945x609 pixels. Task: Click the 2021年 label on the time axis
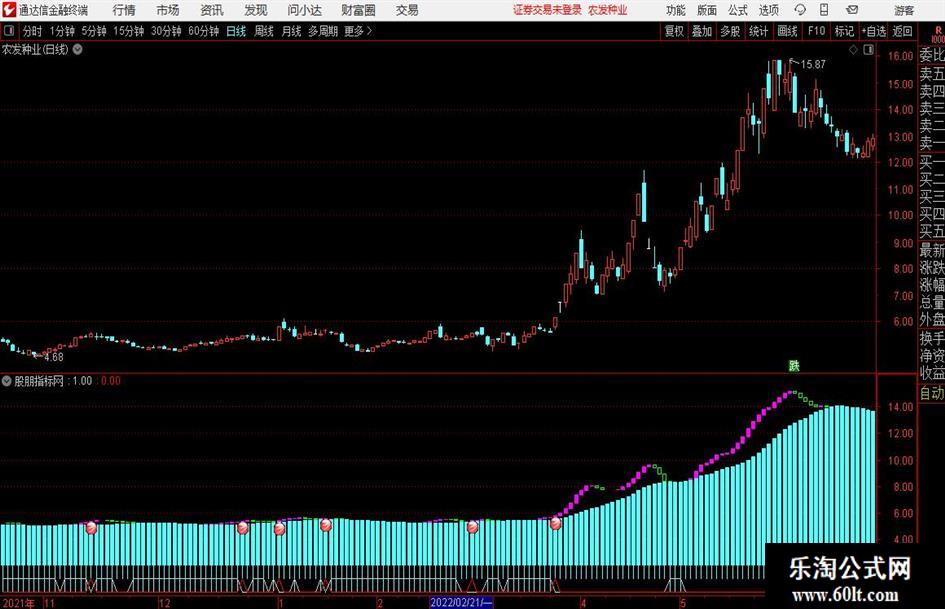[x=19, y=603]
